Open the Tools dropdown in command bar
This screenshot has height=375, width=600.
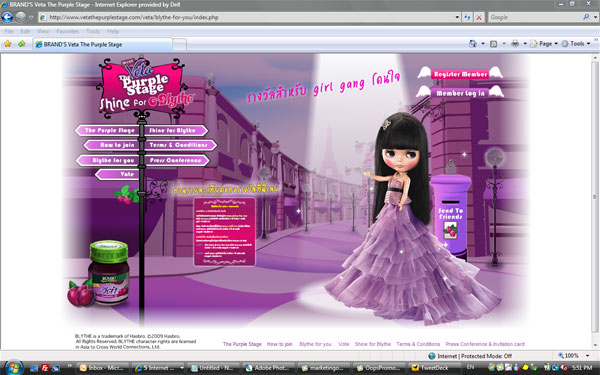click(576, 44)
